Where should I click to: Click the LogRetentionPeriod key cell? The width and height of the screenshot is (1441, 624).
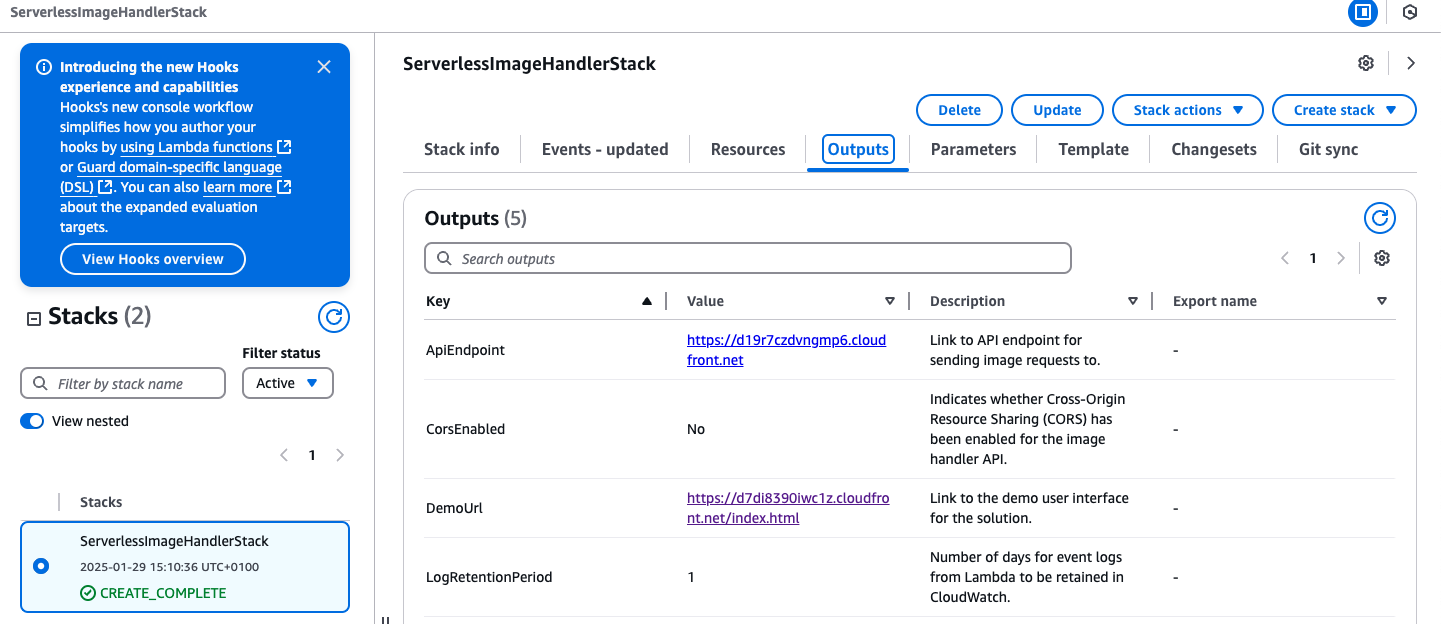tap(489, 577)
